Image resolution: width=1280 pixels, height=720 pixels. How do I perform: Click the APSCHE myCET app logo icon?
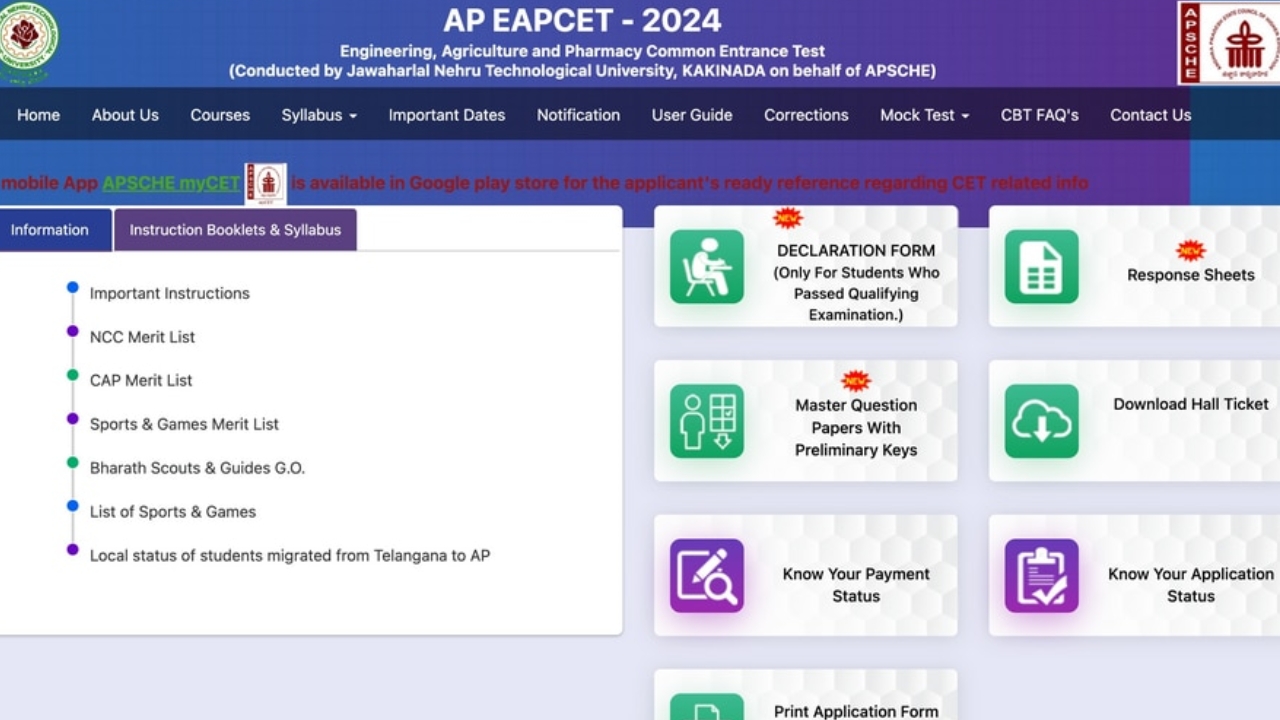click(x=266, y=184)
